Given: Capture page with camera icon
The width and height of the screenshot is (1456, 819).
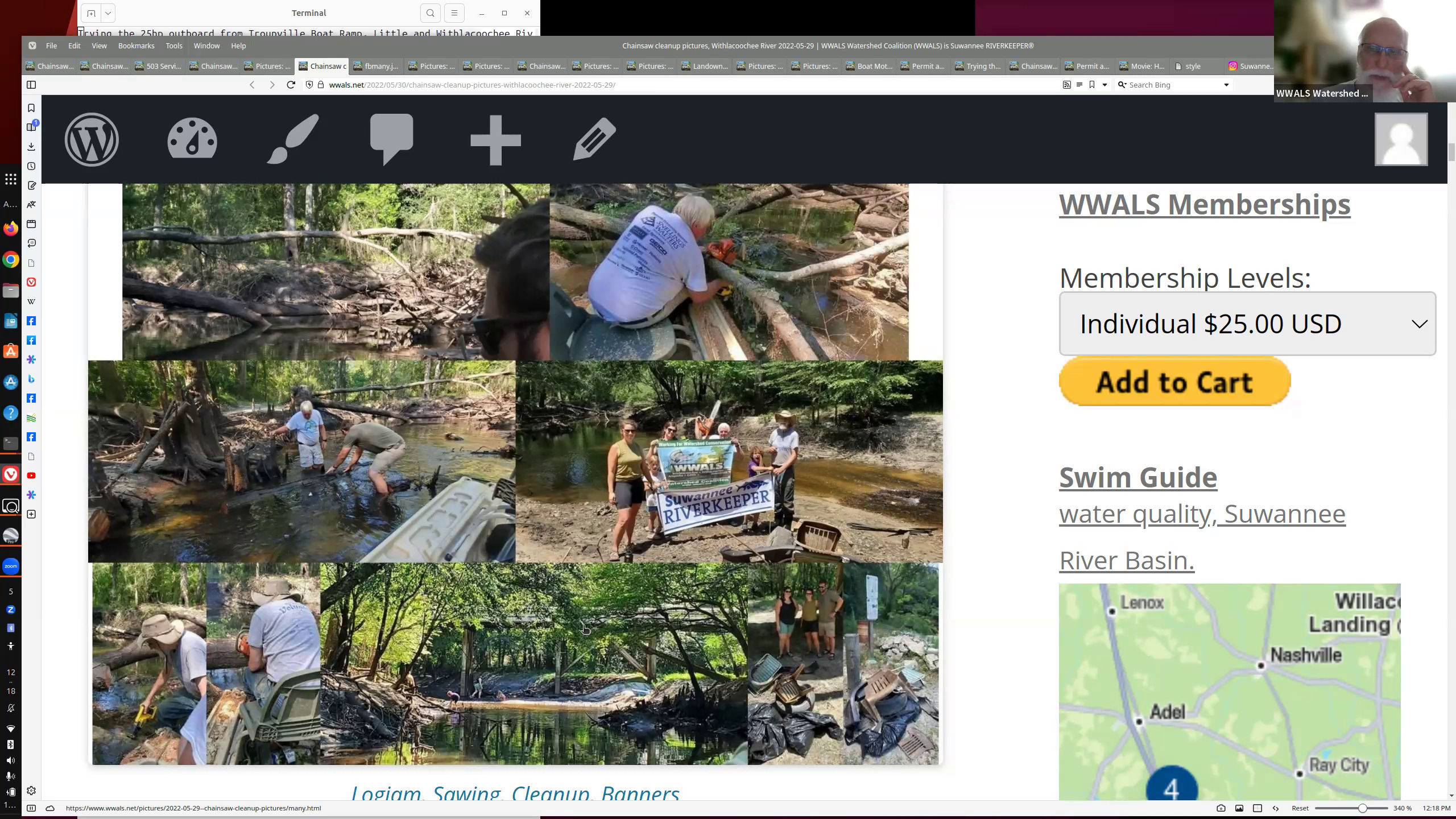Looking at the screenshot, I should coord(1221,808).
